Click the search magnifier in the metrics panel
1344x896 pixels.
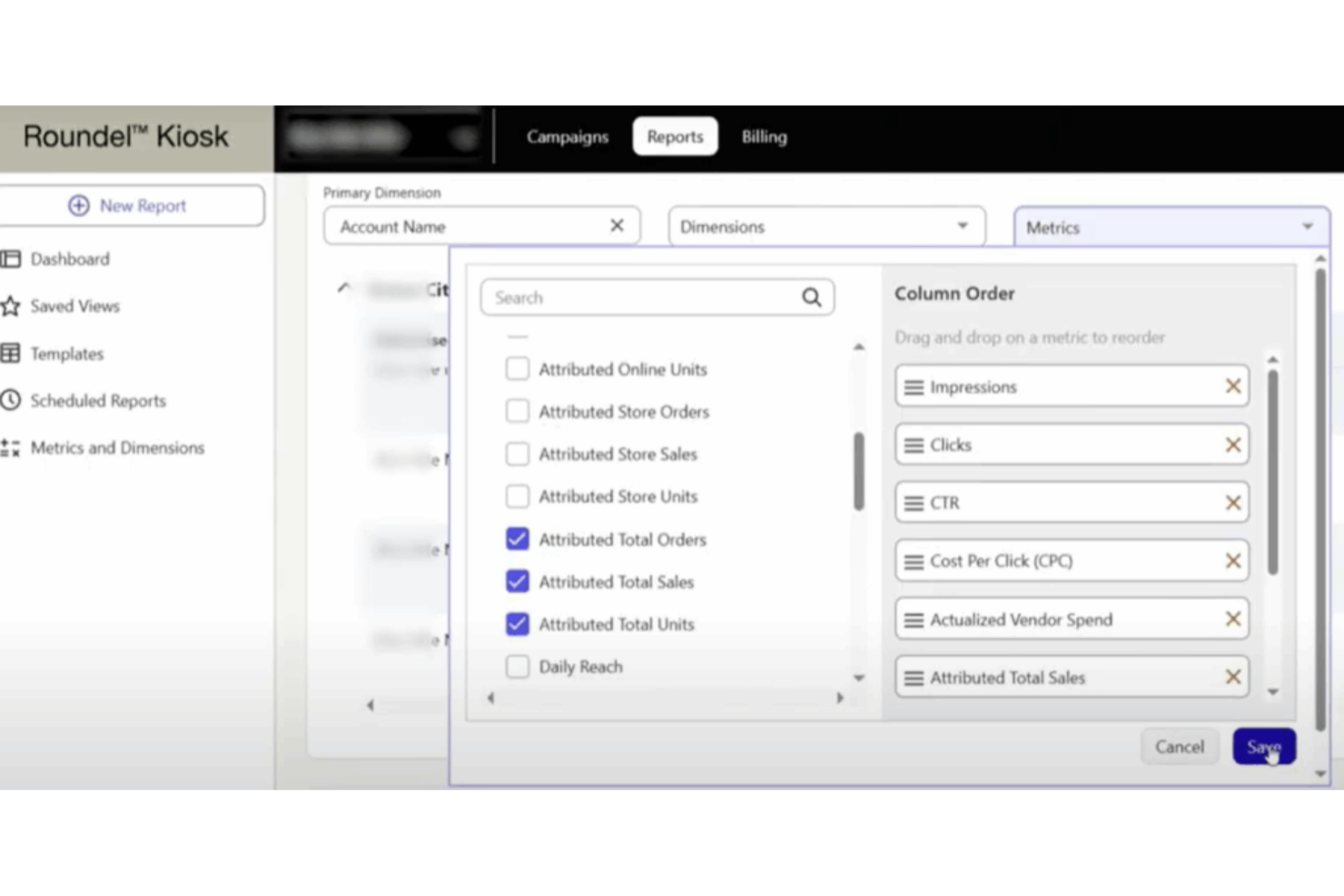click(809, 297)
